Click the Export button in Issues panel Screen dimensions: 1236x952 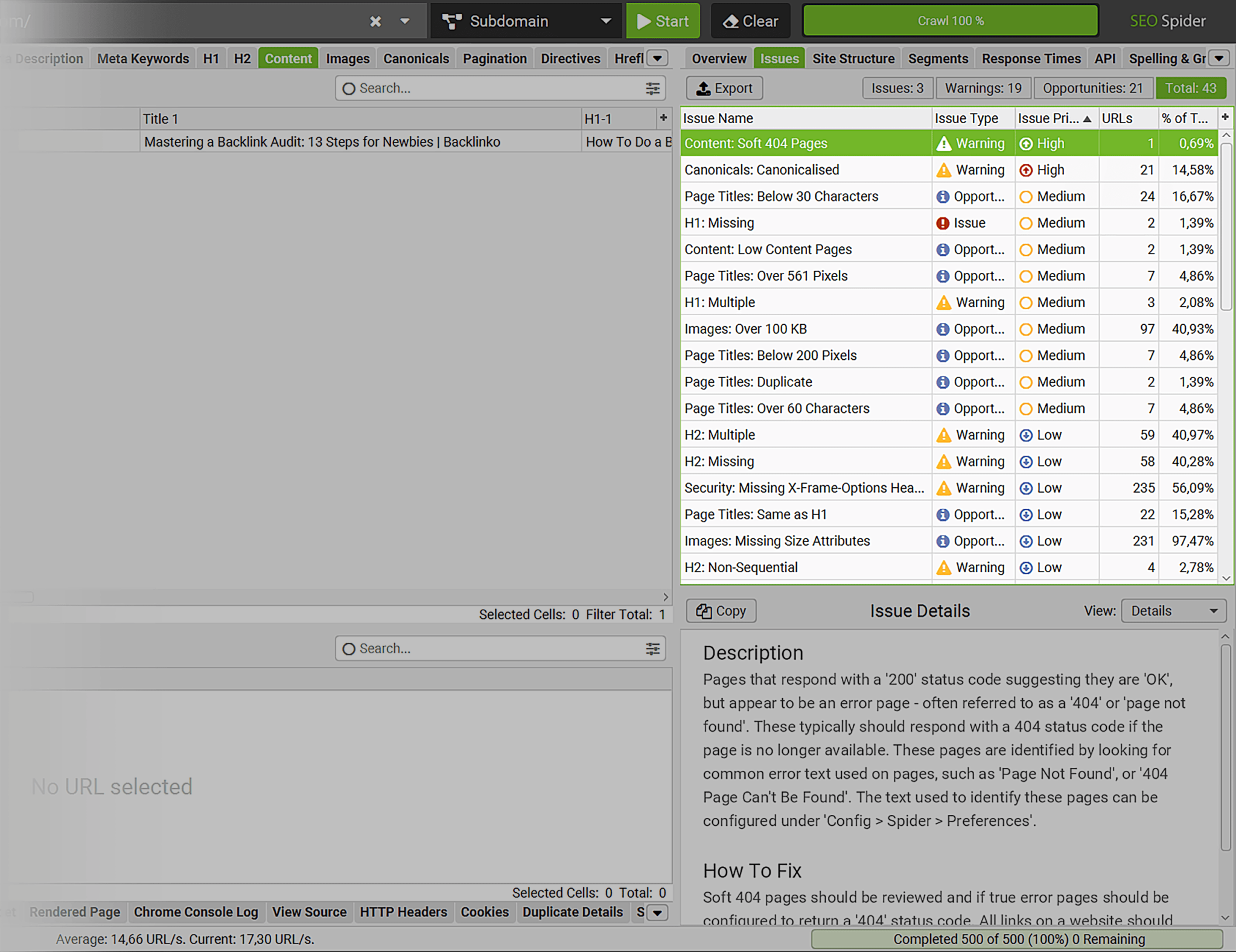click(x=723, y=89)
